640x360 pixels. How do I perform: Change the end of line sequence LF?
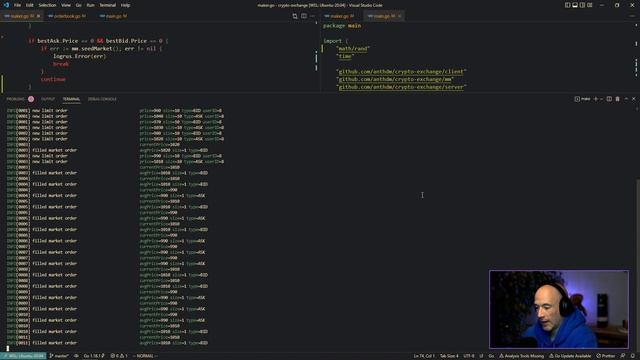point(481,356)
